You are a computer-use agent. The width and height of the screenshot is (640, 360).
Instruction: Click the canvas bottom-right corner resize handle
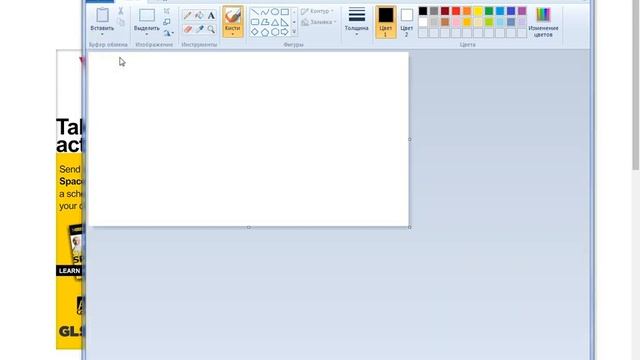point(410,227)
